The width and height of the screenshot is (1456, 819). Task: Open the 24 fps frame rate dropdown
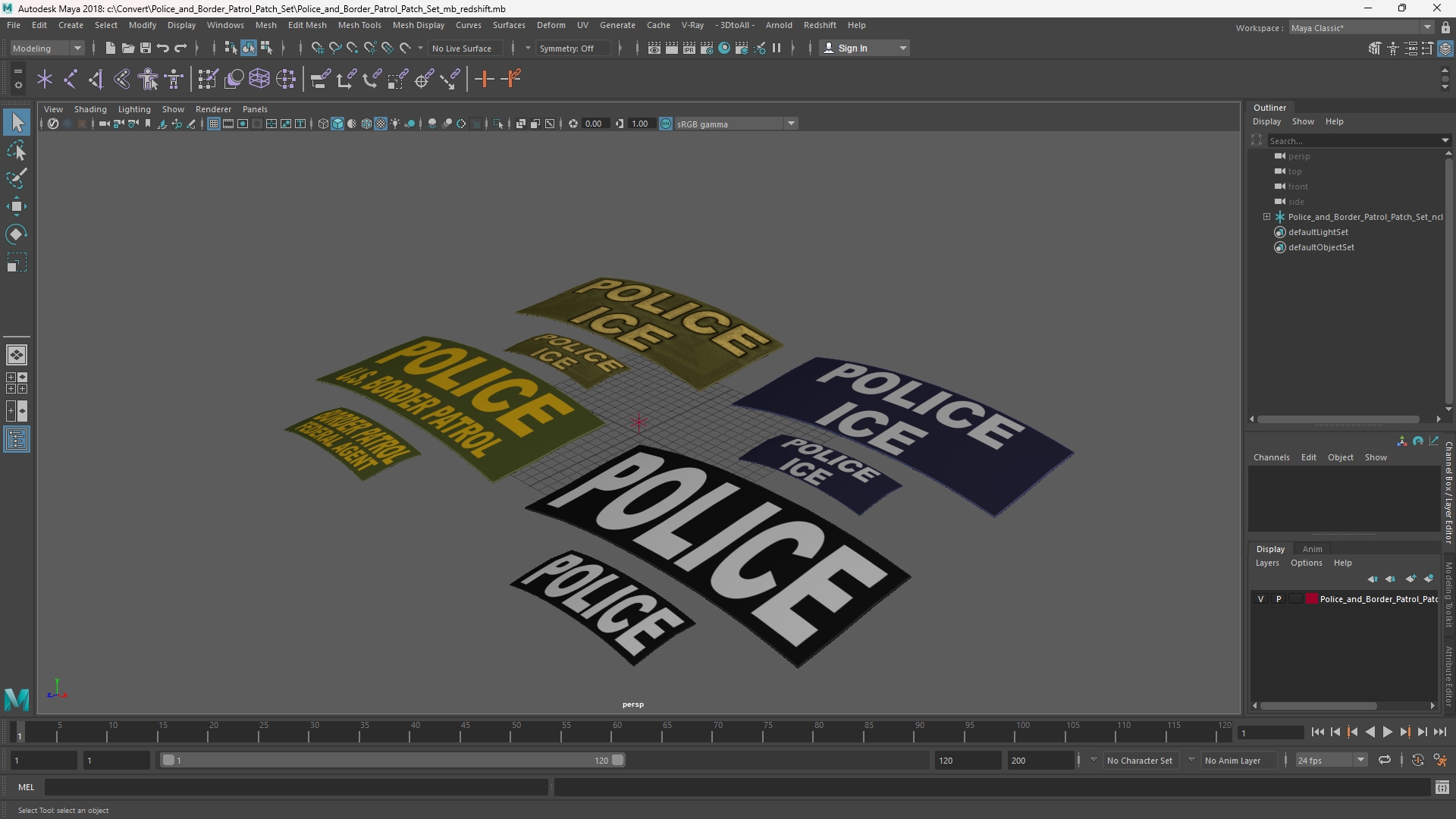[1331, 760]
